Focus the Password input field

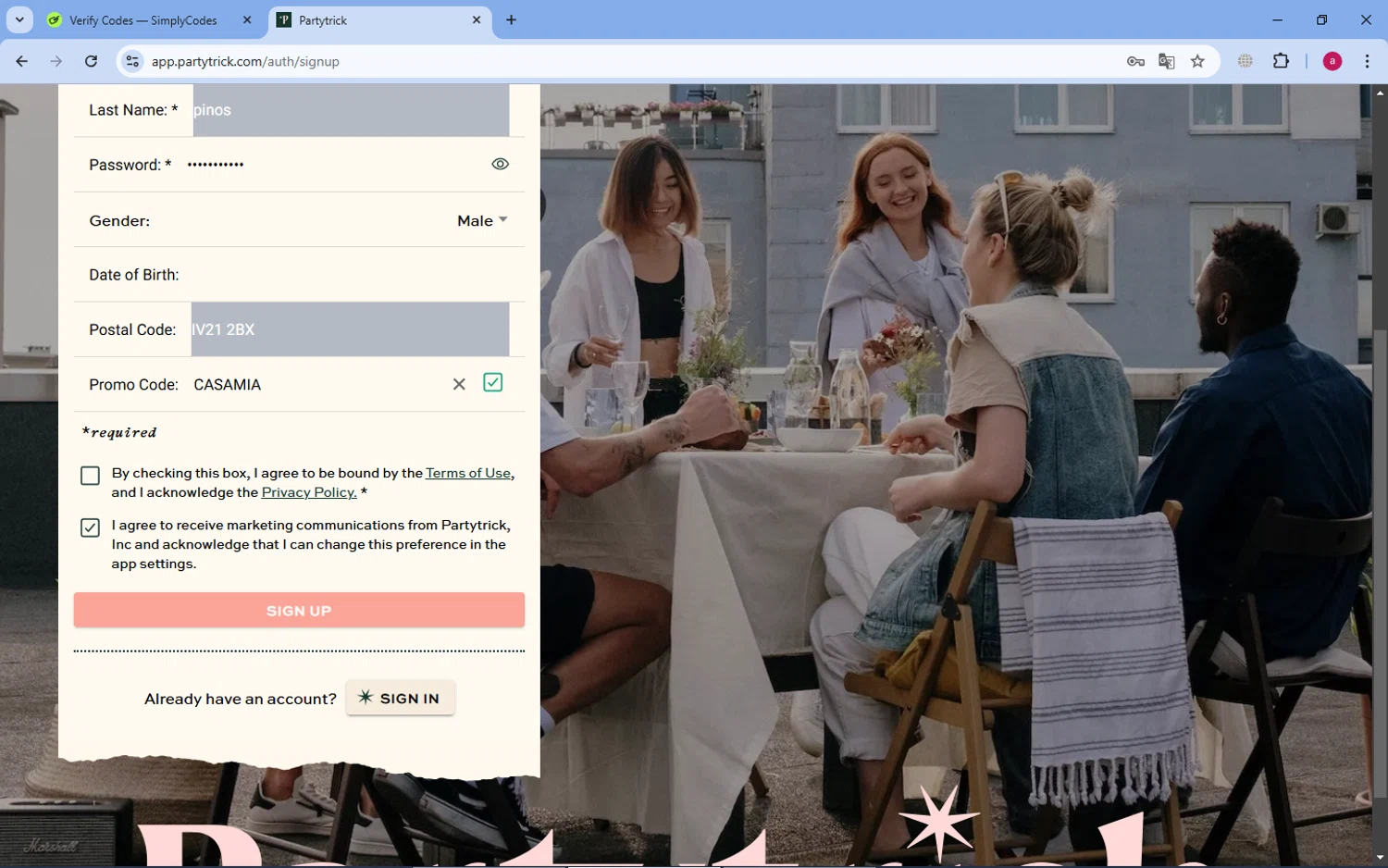point(333,165)
